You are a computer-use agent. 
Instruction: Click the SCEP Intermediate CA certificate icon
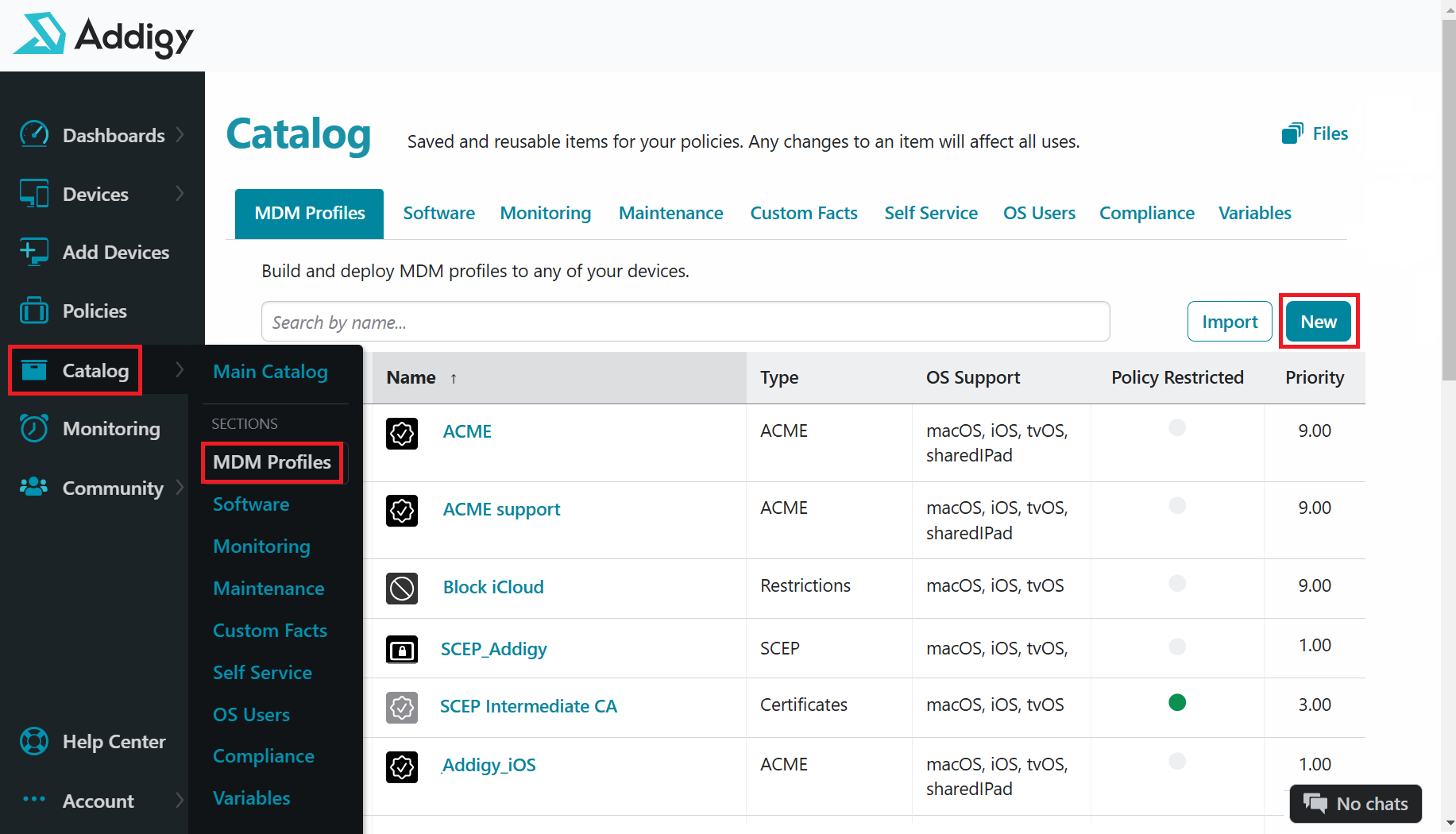coord(402,707)
